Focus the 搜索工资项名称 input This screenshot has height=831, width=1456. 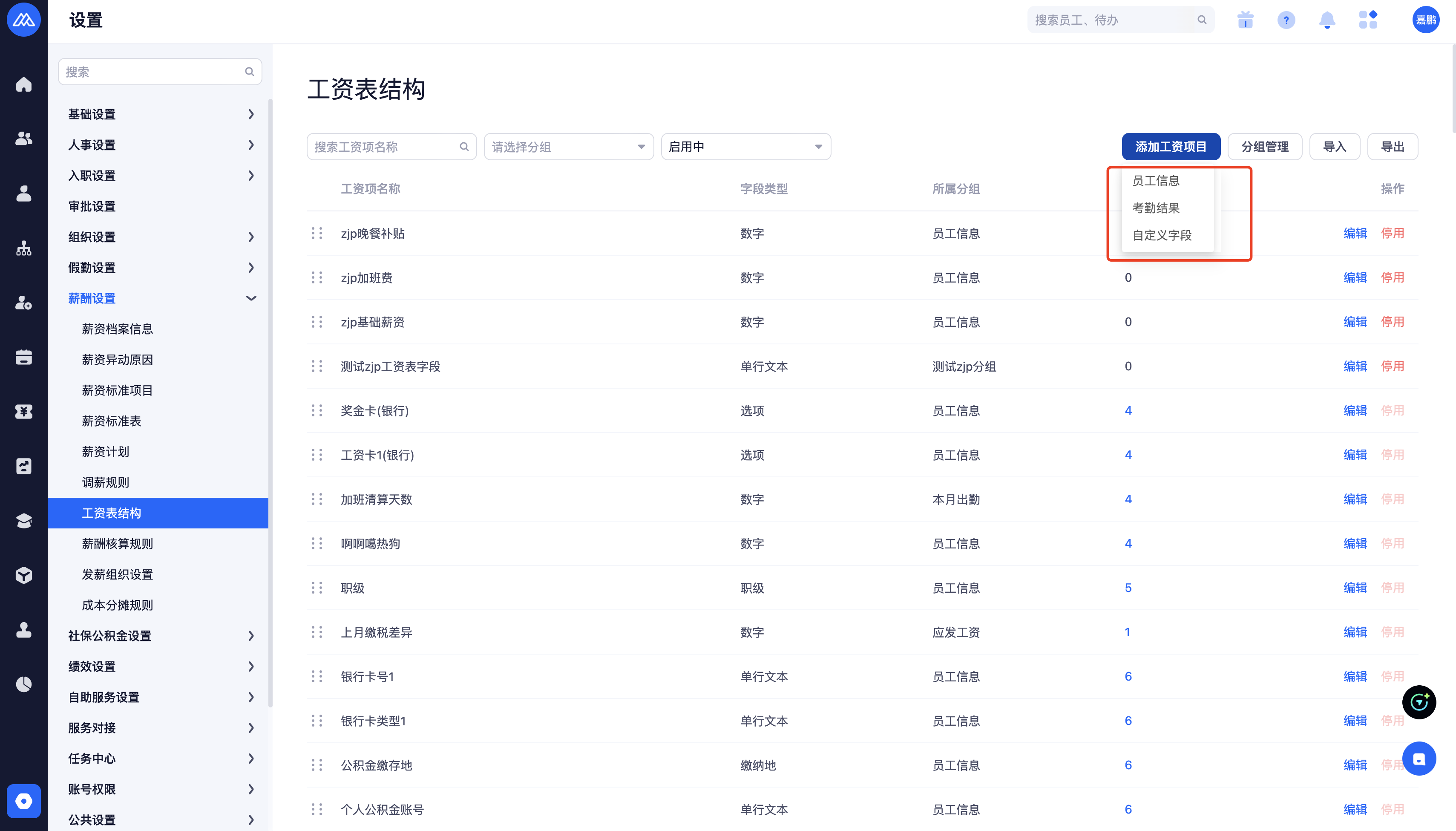(x=391, y=147)
